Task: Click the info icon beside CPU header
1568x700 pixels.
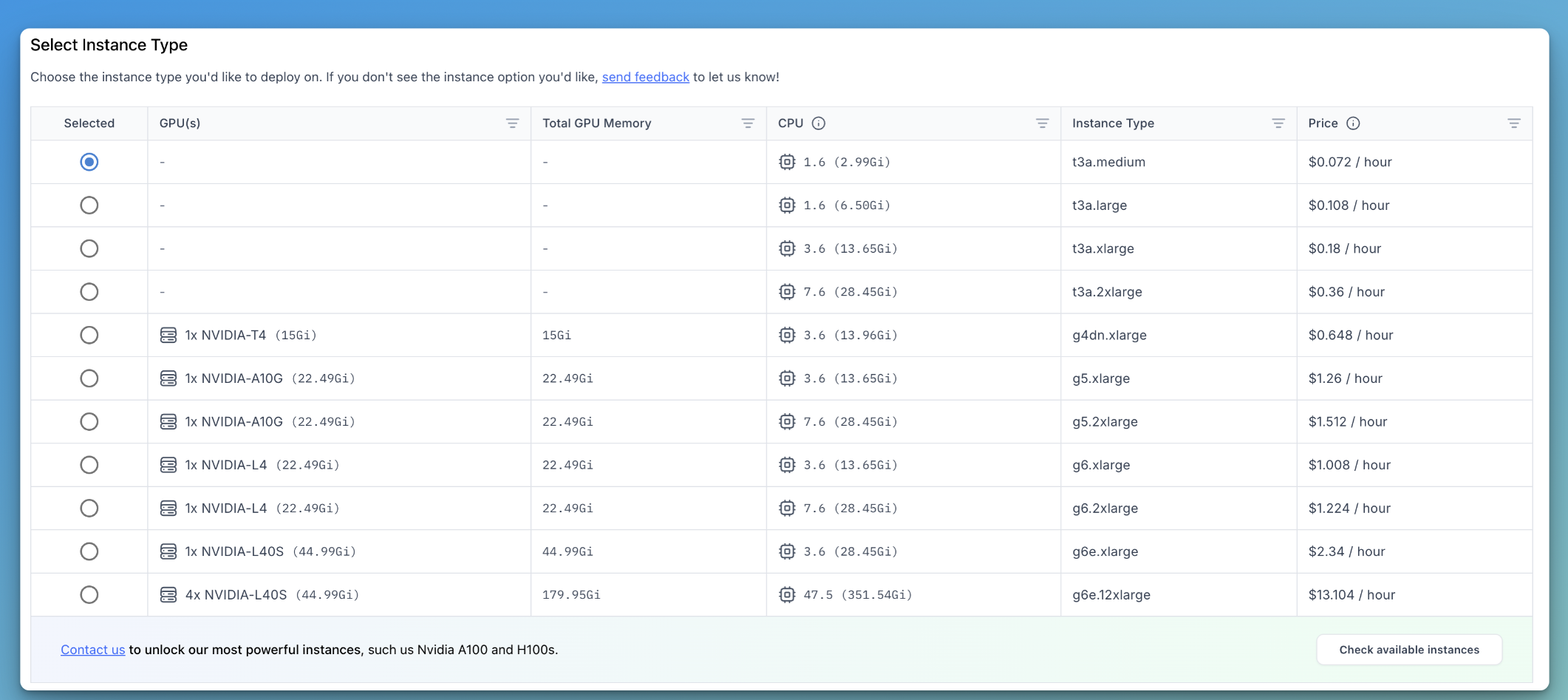Action: click(x=818, y=123)
